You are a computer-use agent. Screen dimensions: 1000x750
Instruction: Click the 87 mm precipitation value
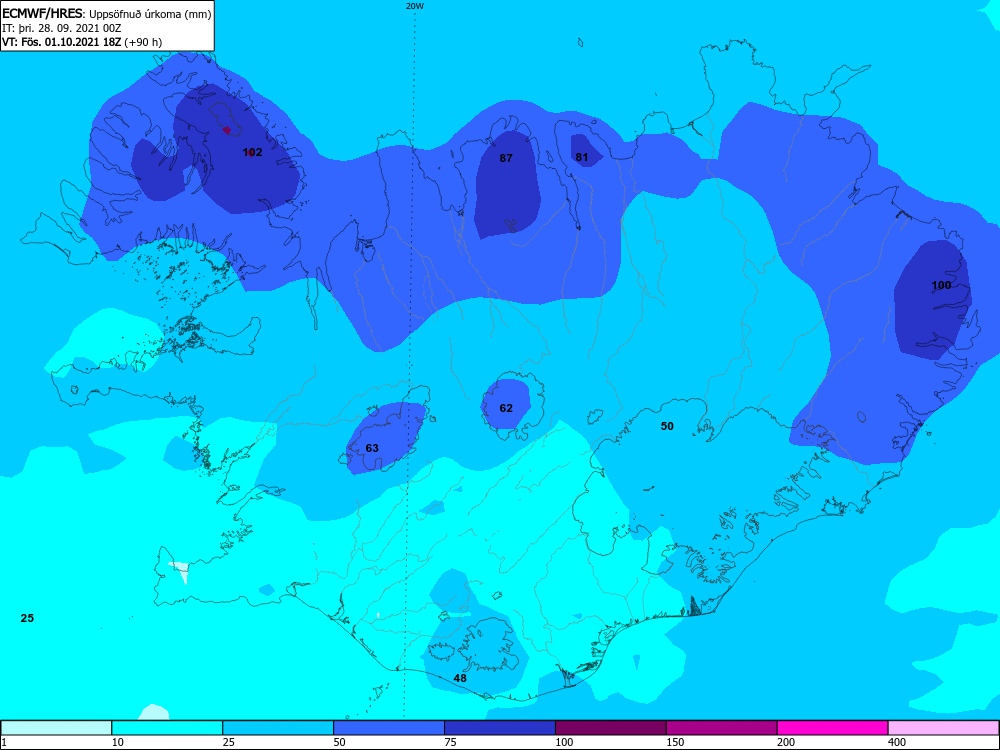[x=506, y=158]
